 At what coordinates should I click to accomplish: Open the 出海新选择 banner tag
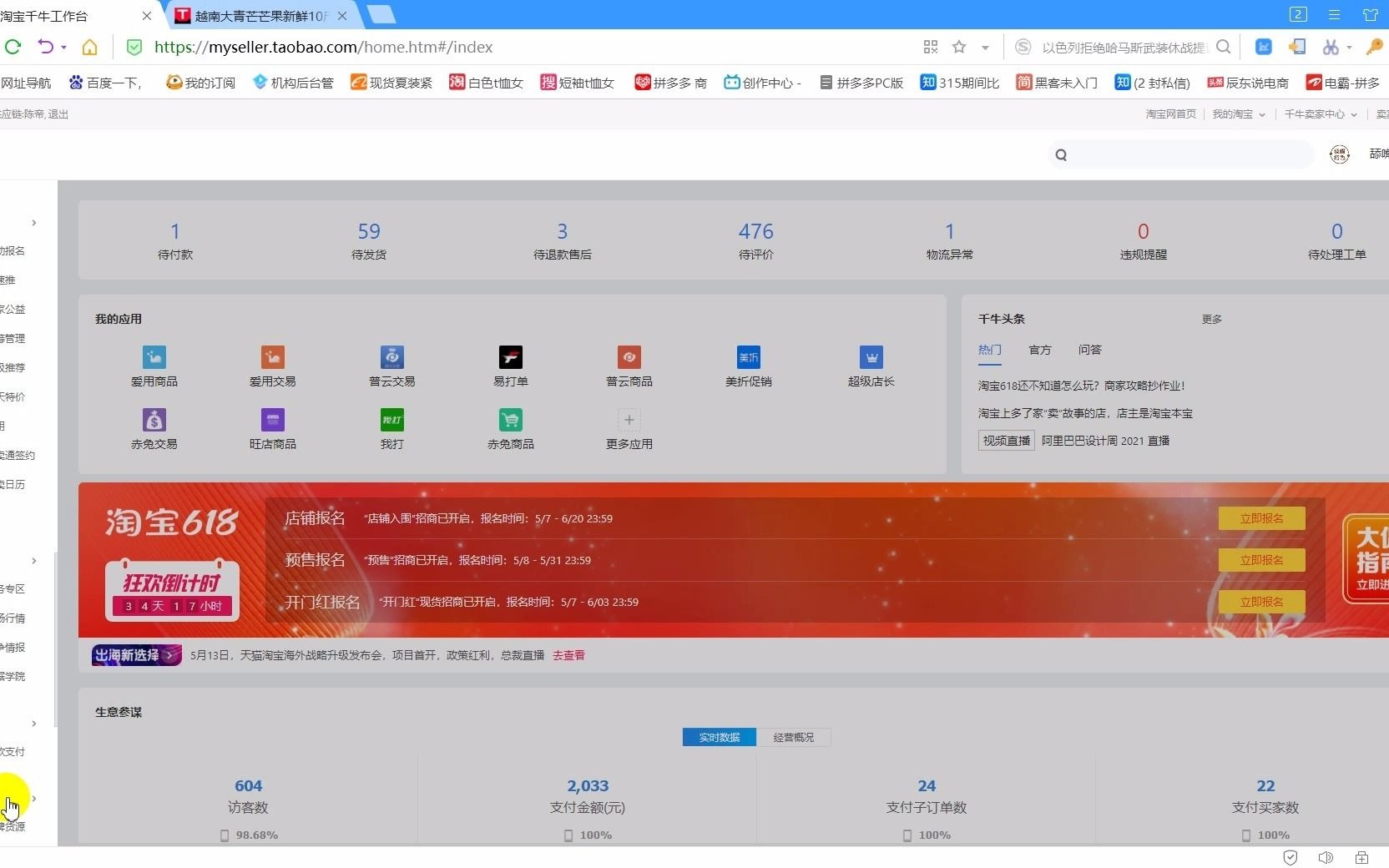click(x=136, y=655)
